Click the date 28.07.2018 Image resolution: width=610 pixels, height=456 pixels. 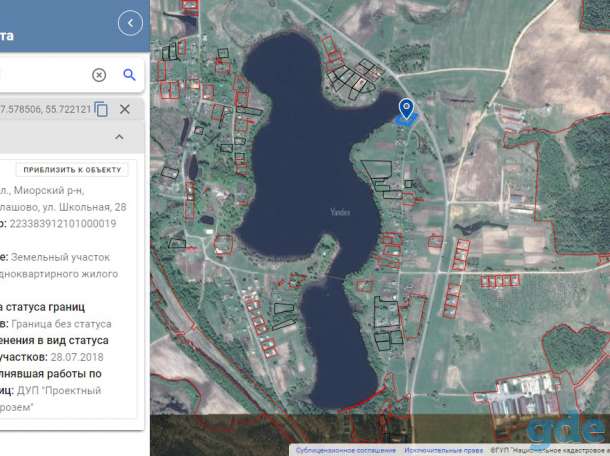pyautogui.click(x=77, y=357)
